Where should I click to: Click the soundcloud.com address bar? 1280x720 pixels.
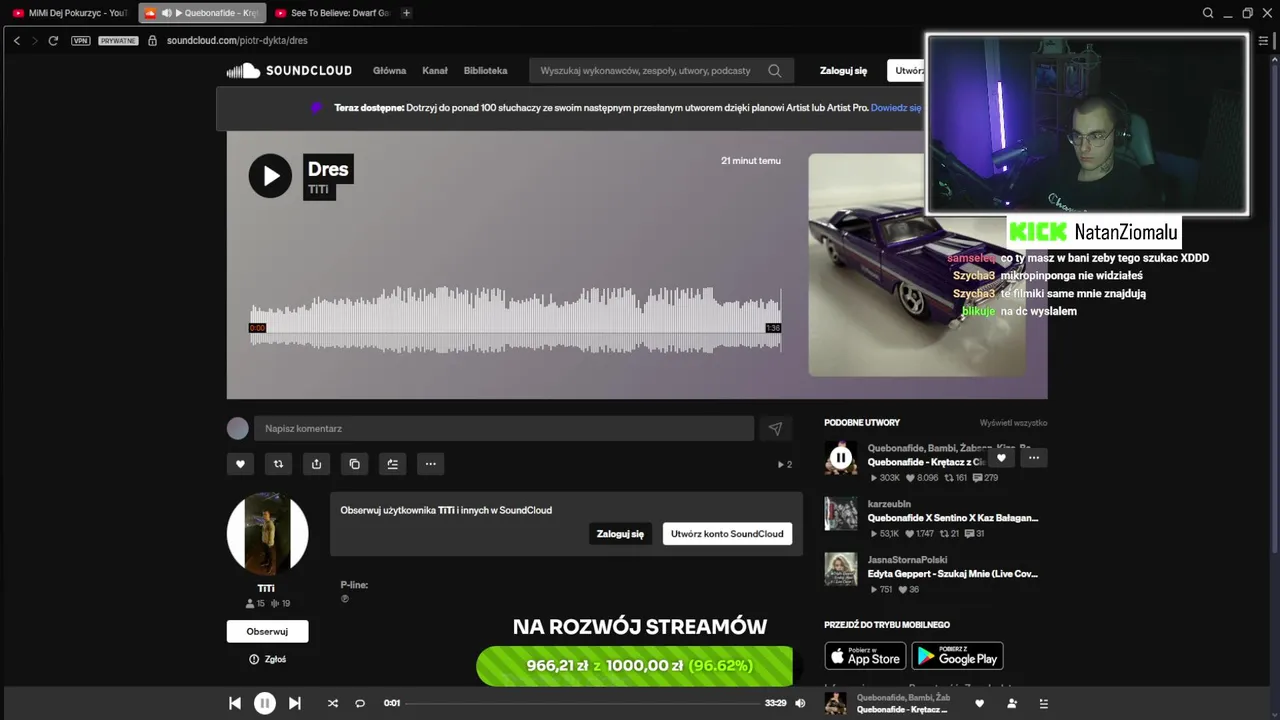237,41
